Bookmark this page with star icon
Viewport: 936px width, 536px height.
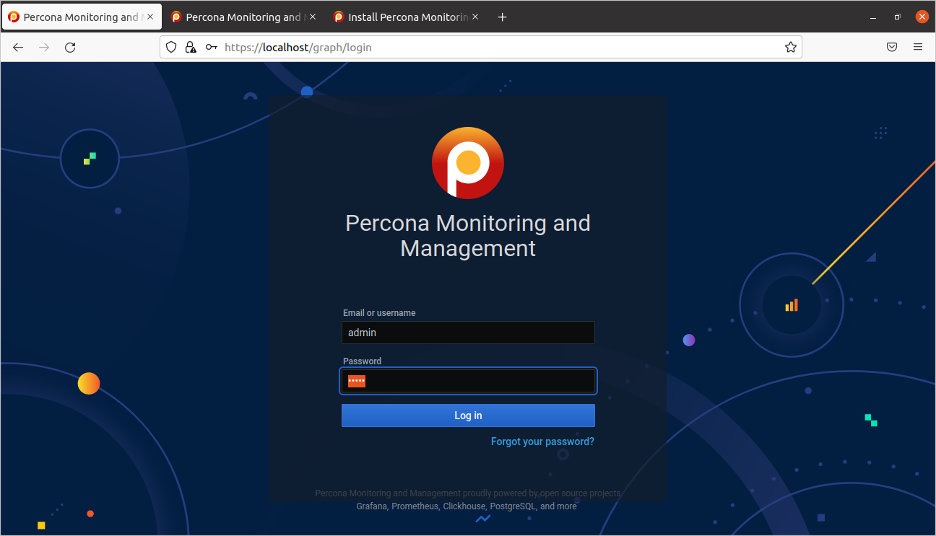[x=790, y=47]
